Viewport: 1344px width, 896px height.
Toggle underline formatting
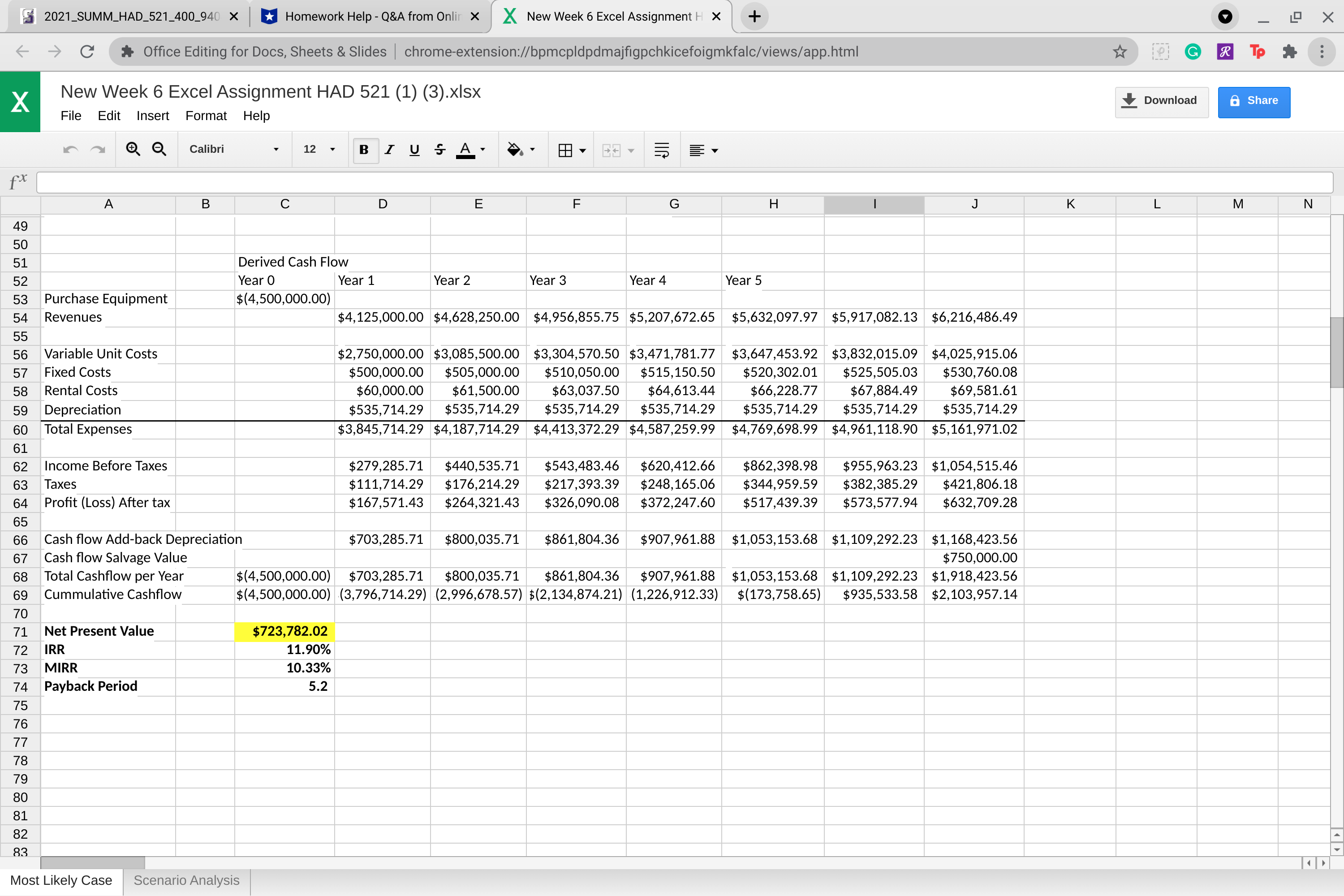tap(414, 149)
